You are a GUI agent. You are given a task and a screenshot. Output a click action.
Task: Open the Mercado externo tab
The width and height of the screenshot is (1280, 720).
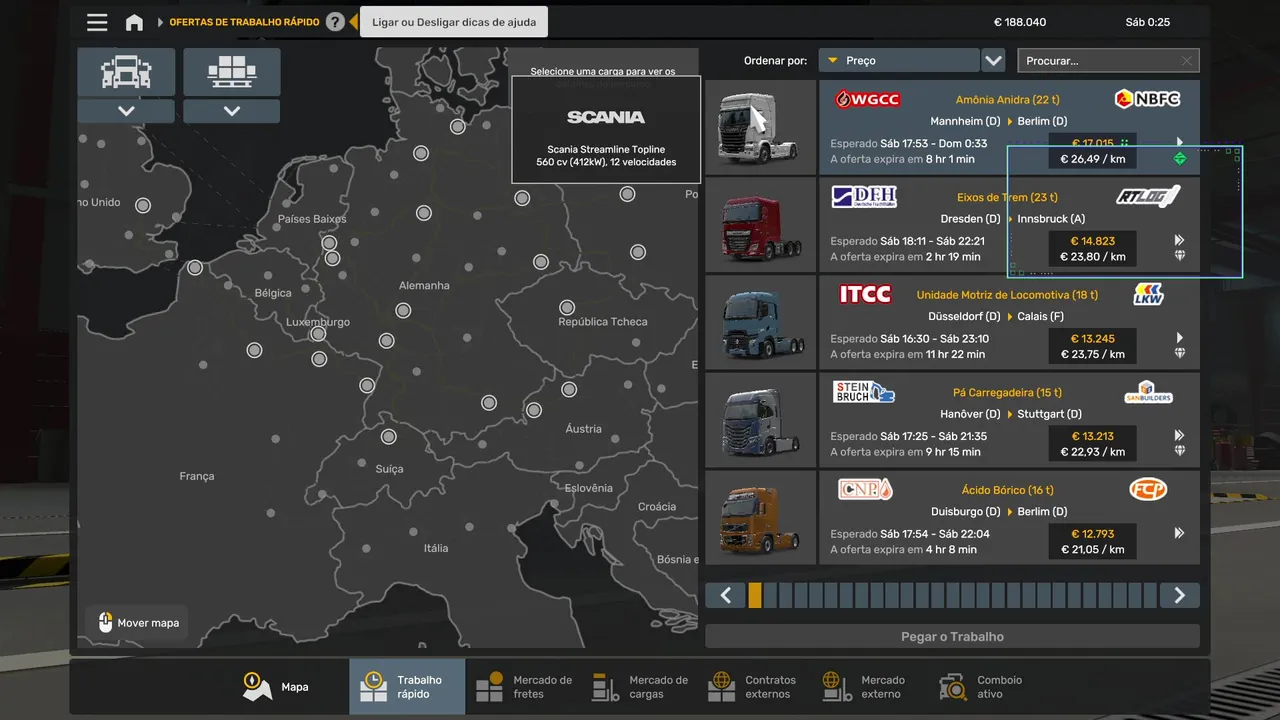pos(872,687)
